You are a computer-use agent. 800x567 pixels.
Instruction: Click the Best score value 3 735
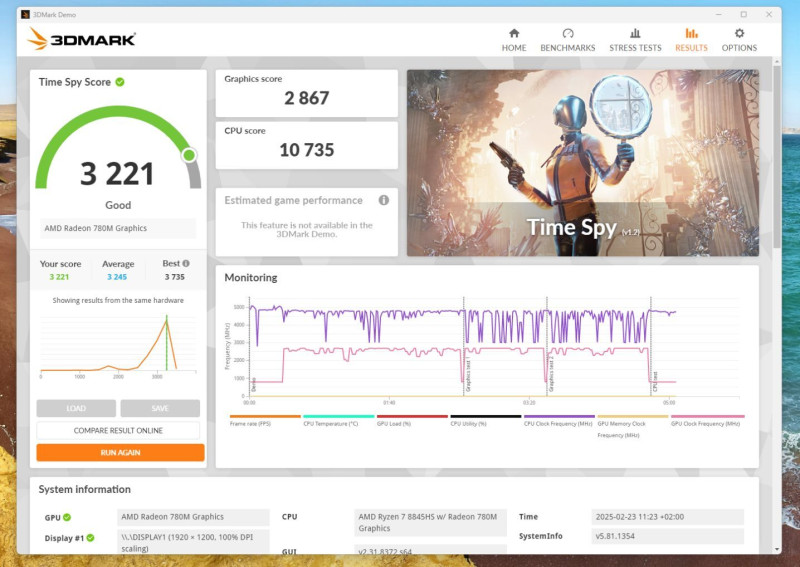coord(174,277)
